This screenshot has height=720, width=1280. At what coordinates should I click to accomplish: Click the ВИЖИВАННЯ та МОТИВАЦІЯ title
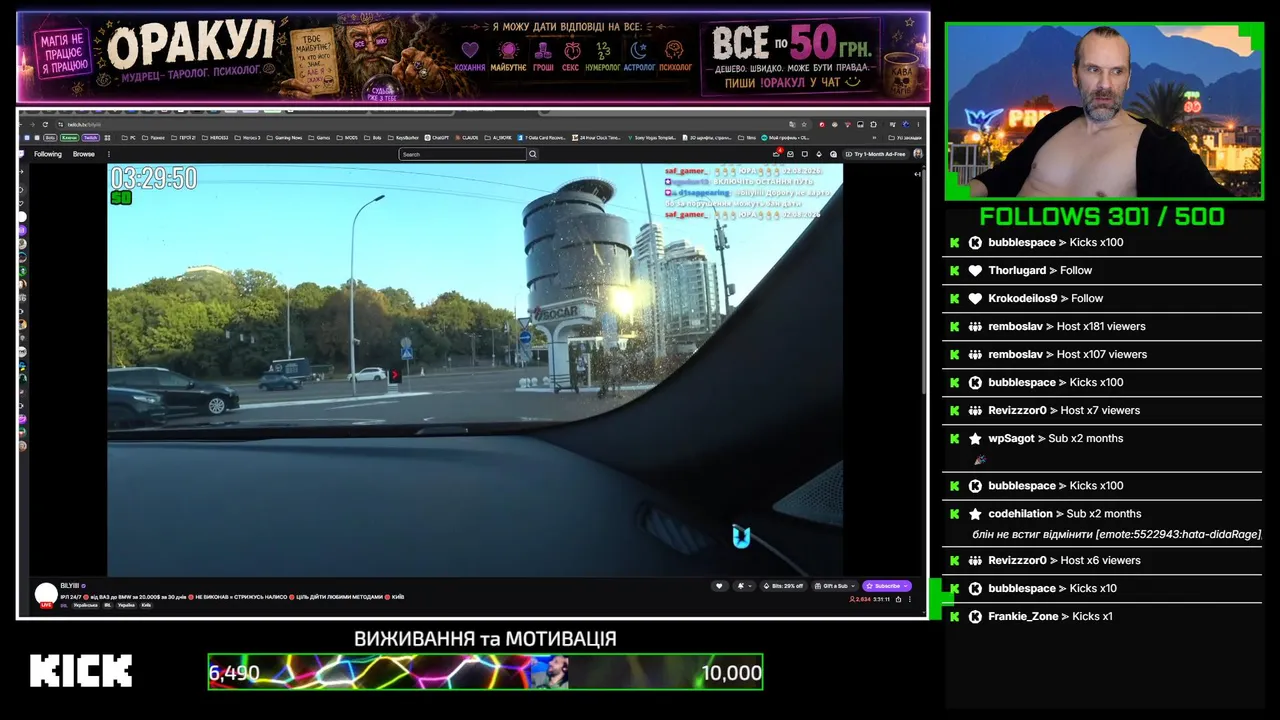pyautogui.click(x=485, y=638)
